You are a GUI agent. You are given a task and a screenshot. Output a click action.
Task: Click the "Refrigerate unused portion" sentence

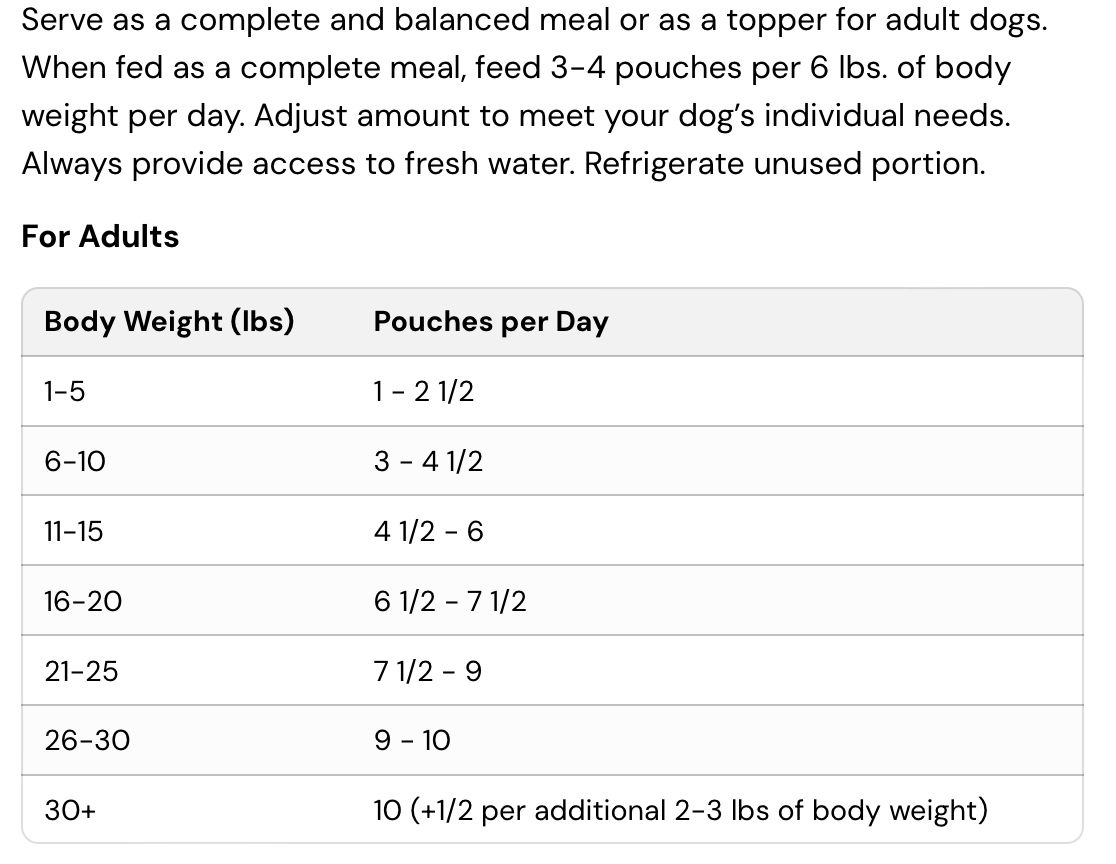pyautogui.click(x=784, y=164)
